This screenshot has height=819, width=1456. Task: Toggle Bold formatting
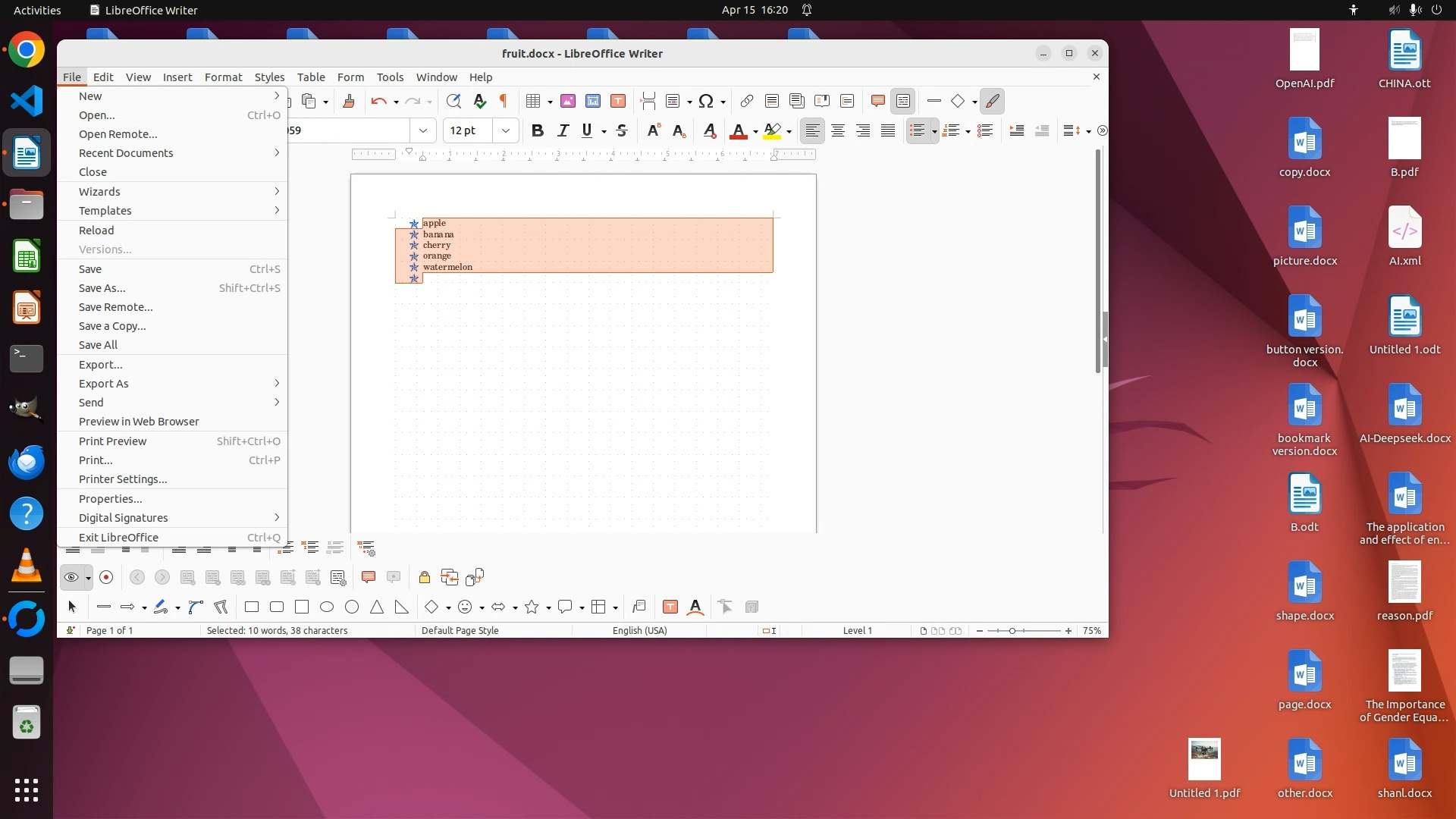[x=538, y=130]
